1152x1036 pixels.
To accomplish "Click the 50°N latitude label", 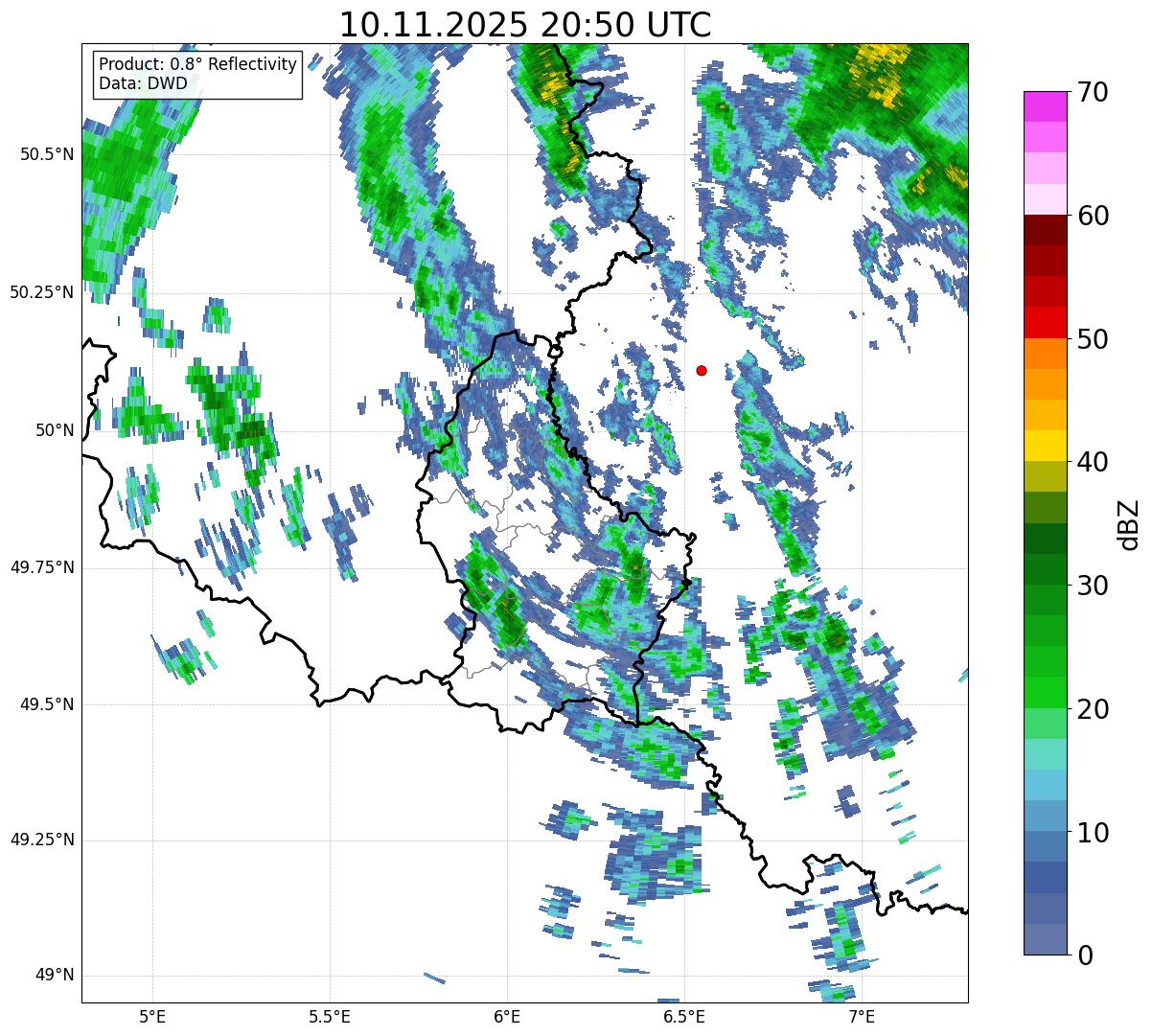I will (55, 430).
